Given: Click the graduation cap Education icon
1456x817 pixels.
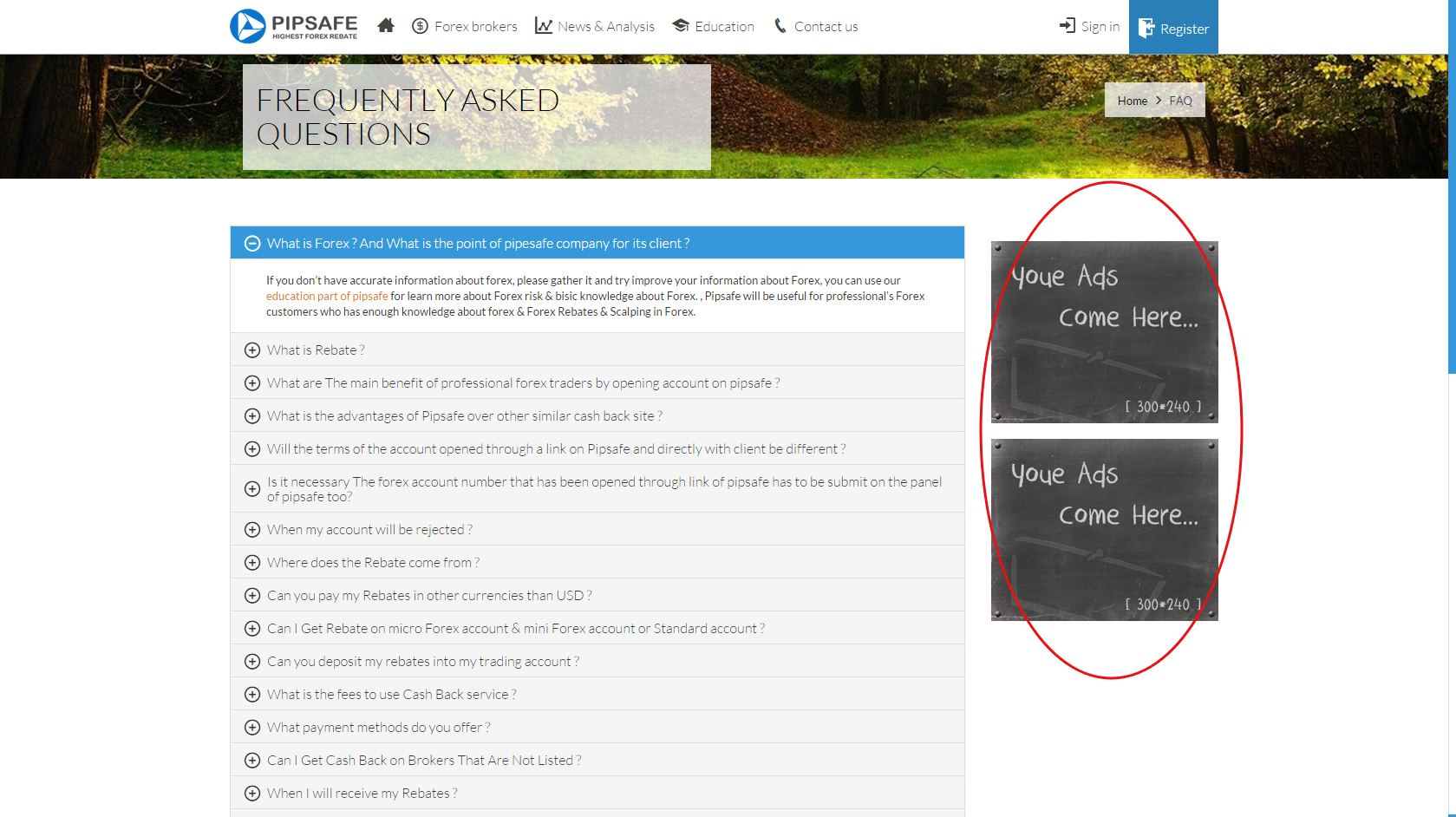Looking at the screenshot, I should [681, 26].
